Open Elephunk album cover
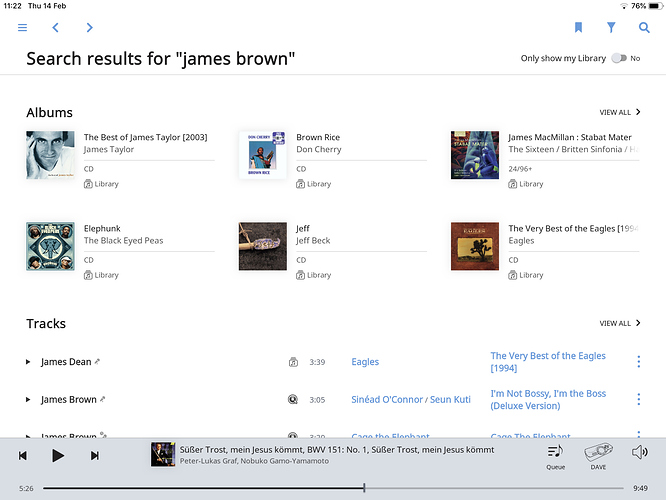The width and height of the screenshot is (666, 500). pyautogui.click(x=50, y=246)
